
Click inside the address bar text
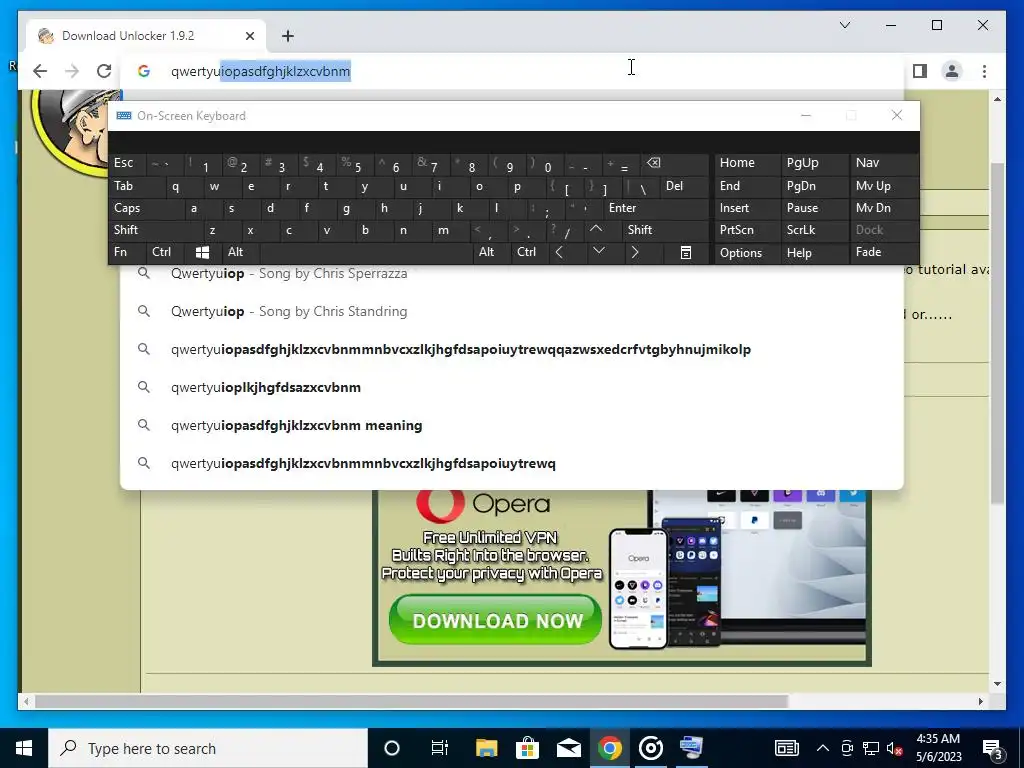click(260, 71)
